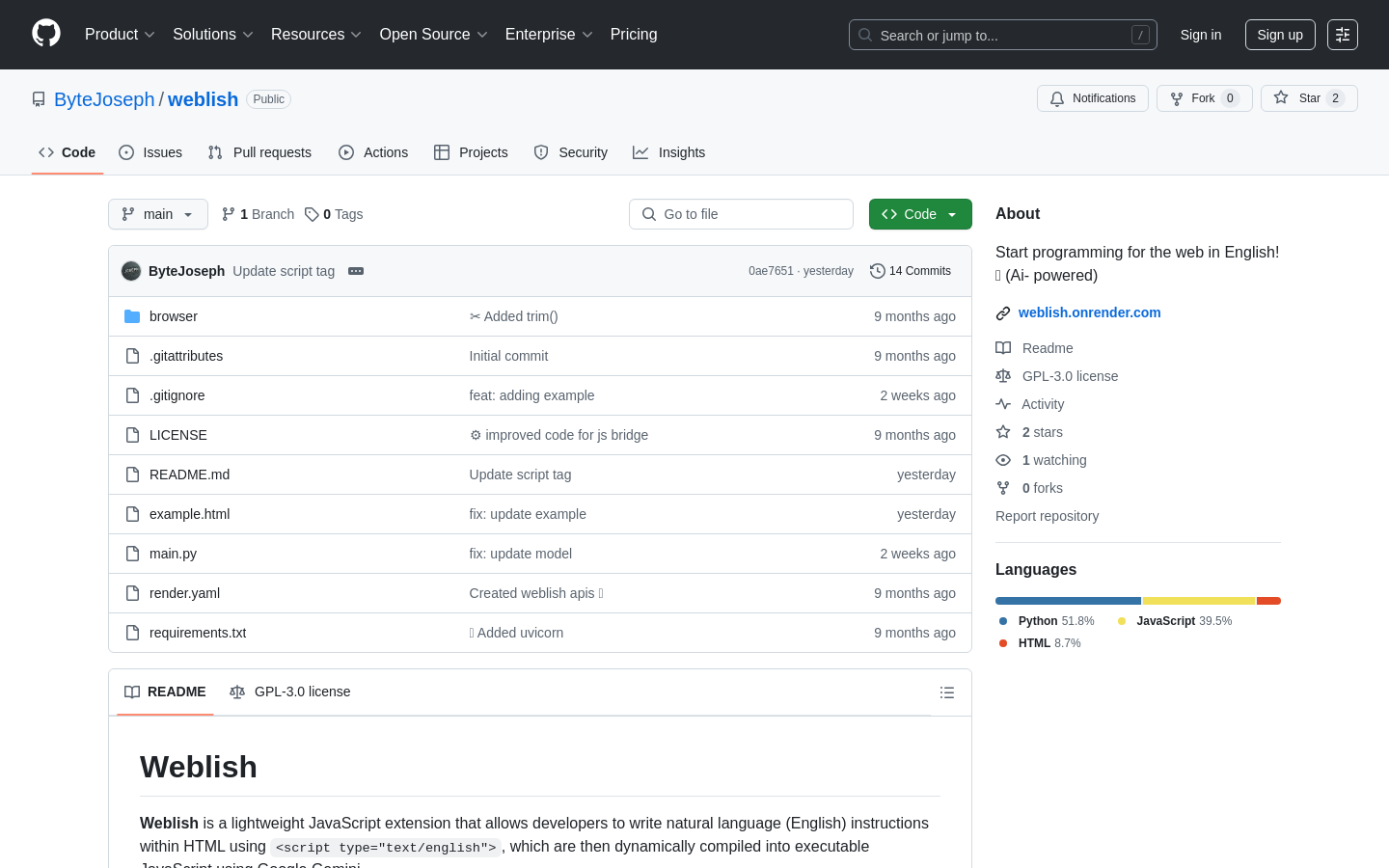The width and height of the screenshot is (1389, 868).
Task: Click the HTML segment of the language bar
Action: pos(1268,601)
